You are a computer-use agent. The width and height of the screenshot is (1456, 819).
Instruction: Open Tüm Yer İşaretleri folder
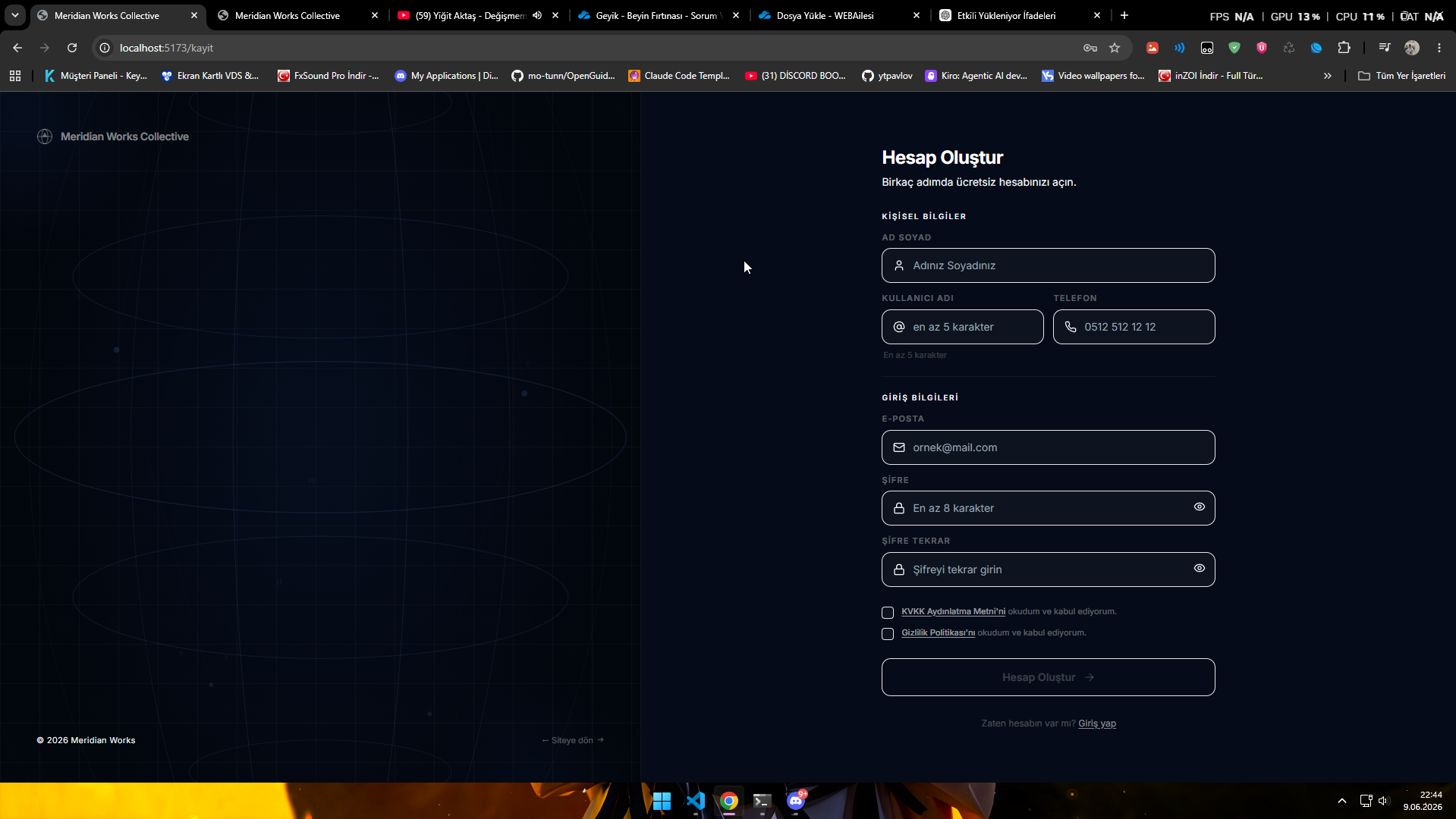tap(1401, 76)
